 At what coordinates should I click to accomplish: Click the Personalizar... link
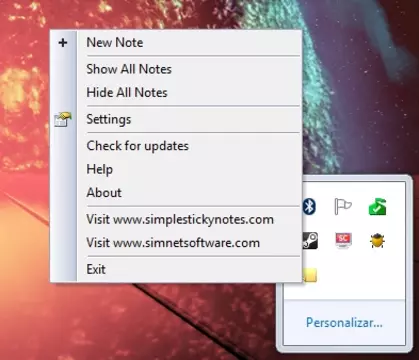coord(344,323)
